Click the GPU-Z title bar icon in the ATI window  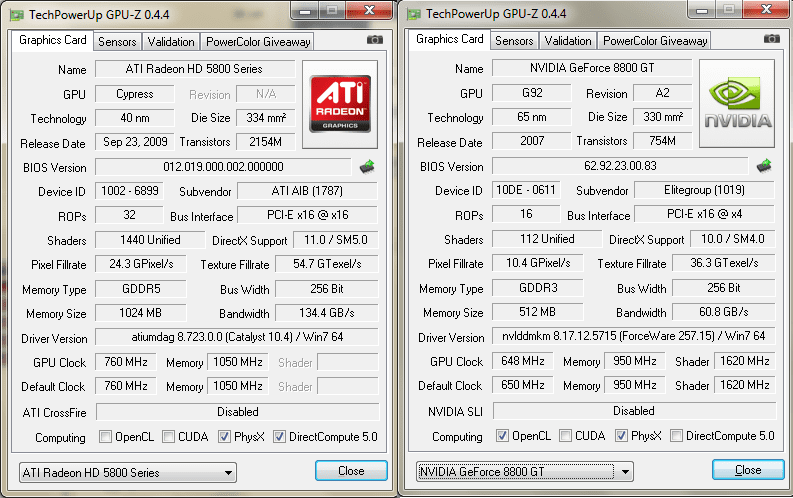tap(17, 15)
